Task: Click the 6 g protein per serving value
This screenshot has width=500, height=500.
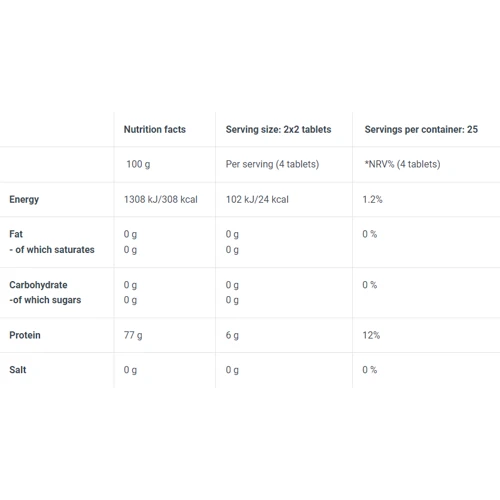Action: pyautogui.click(x=232, y=335)
